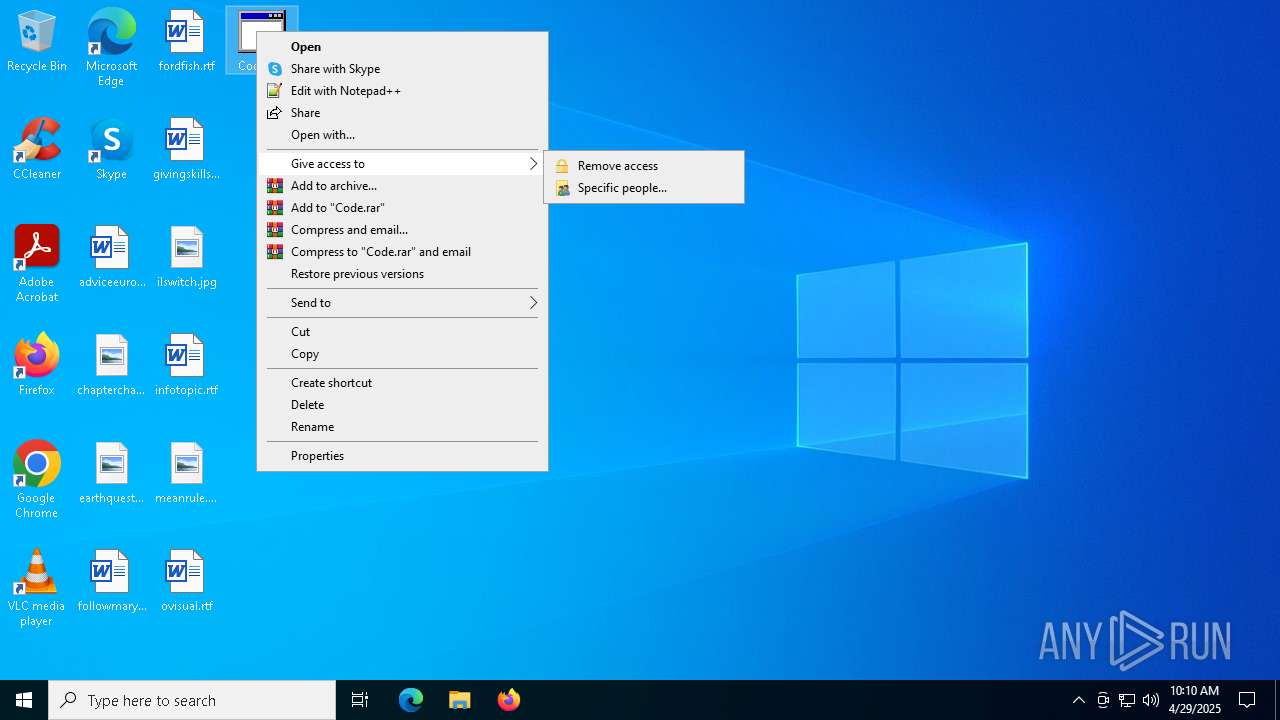The width and height of the screenshot is (1280, 720).
Task: Choose Rename in the context menu
Action: coord(403,427)
